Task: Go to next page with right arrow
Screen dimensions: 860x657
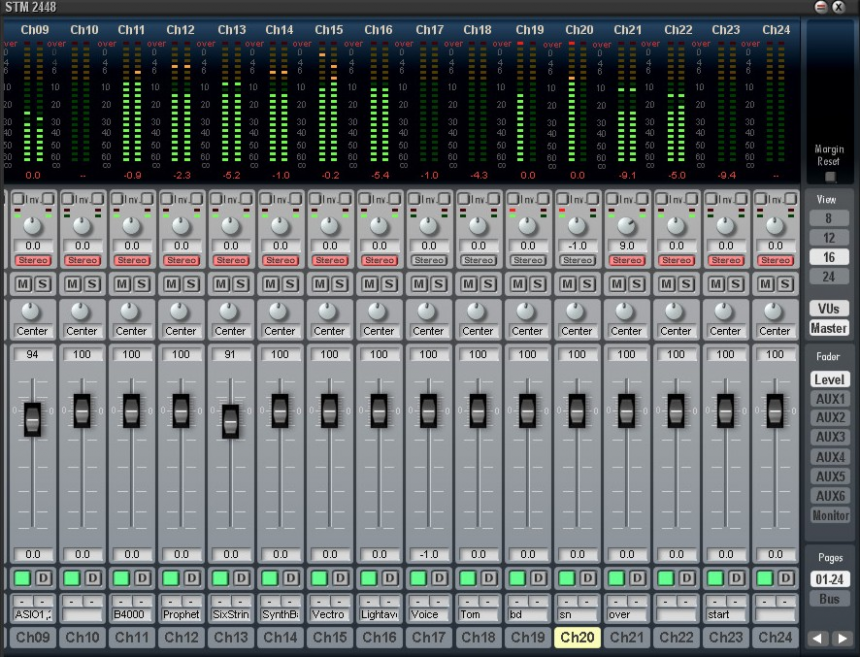Action: pos(842,638)
